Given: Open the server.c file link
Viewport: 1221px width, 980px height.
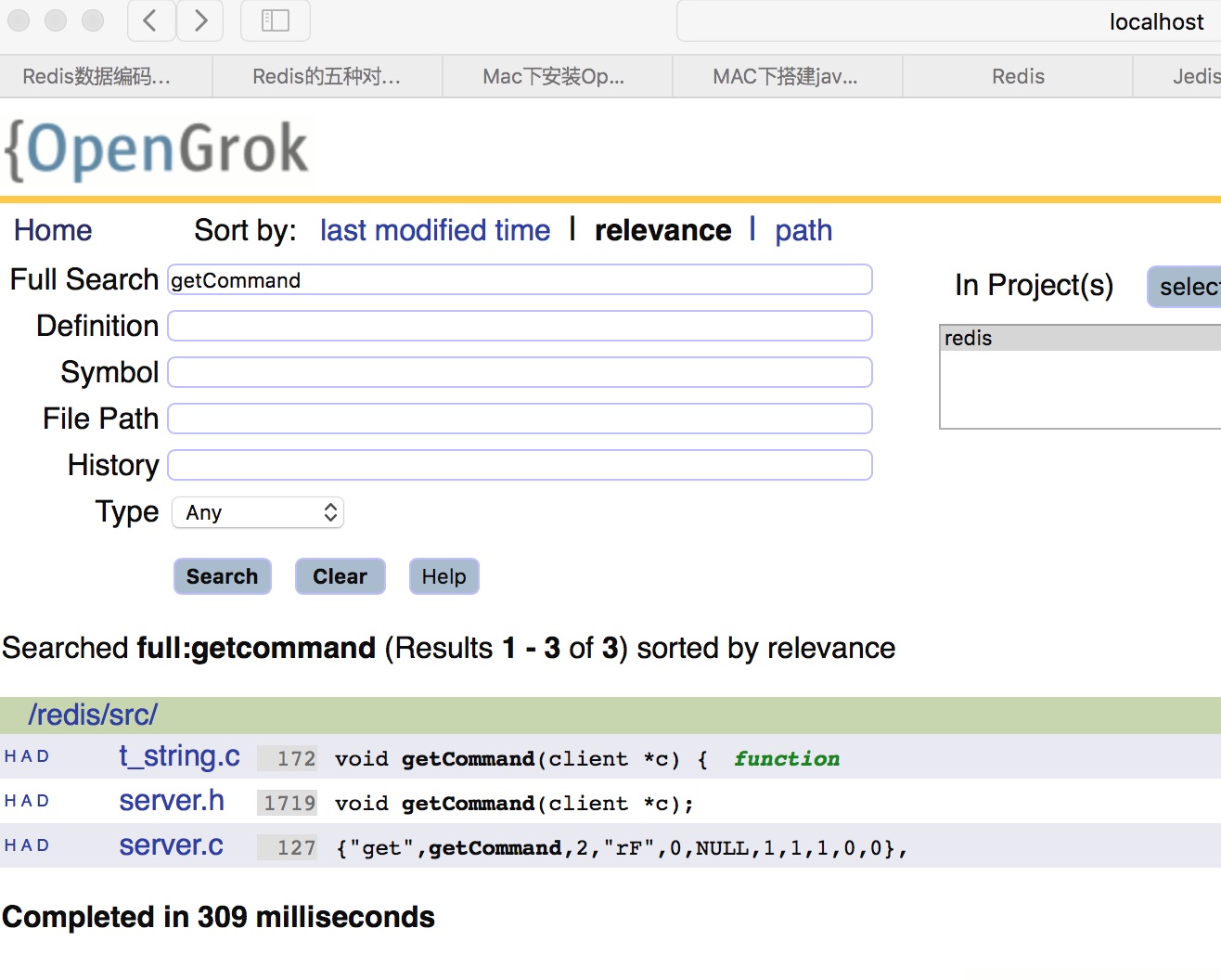Looking at the screenshot, I should coord(171,845).
